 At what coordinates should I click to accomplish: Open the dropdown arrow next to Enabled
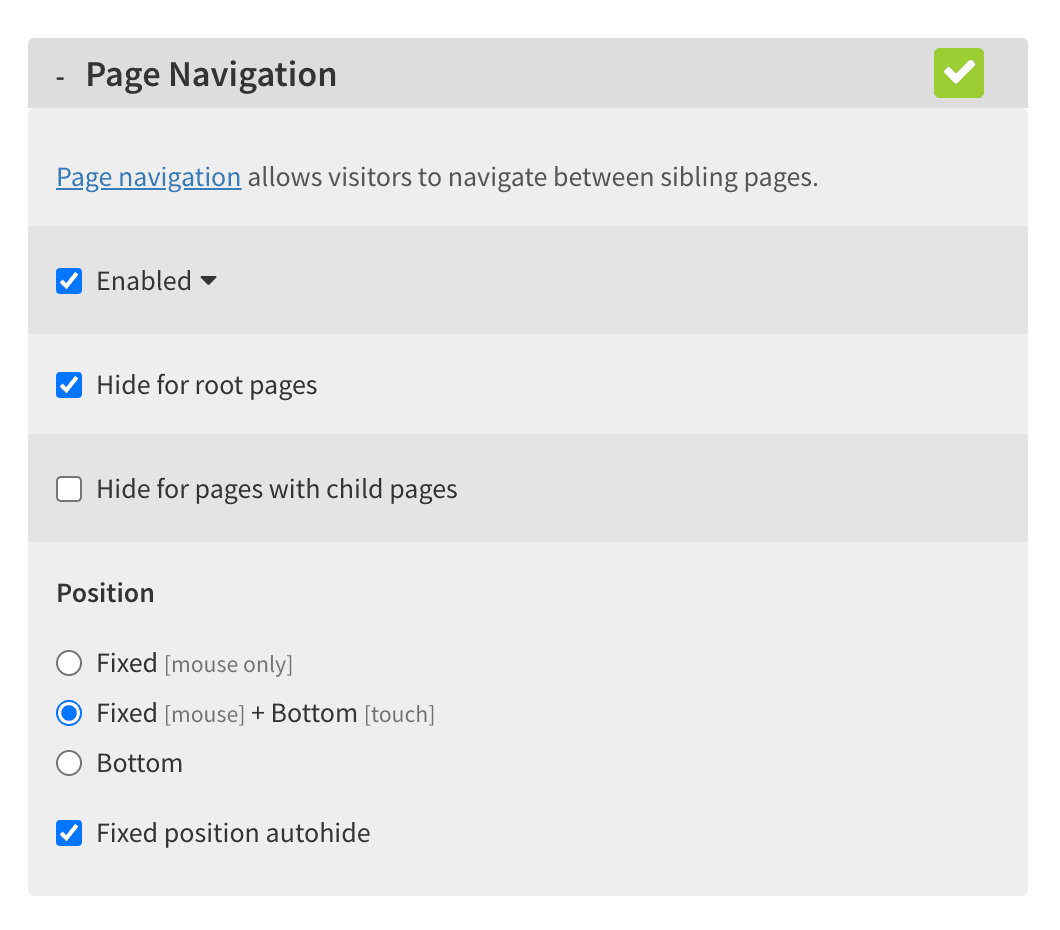208,280
